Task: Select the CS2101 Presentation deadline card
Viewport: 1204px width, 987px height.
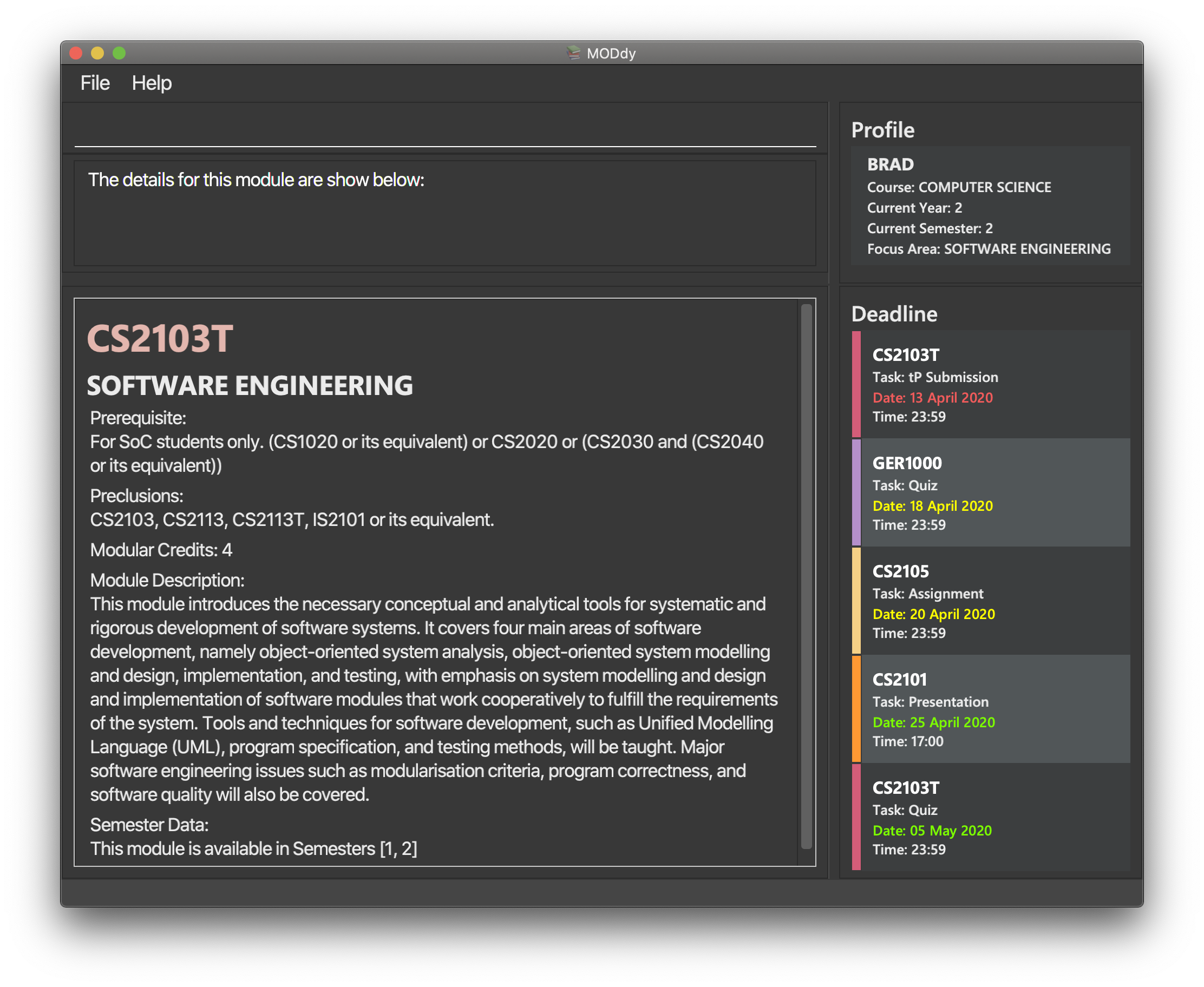Action: click(x=991, y=708)
